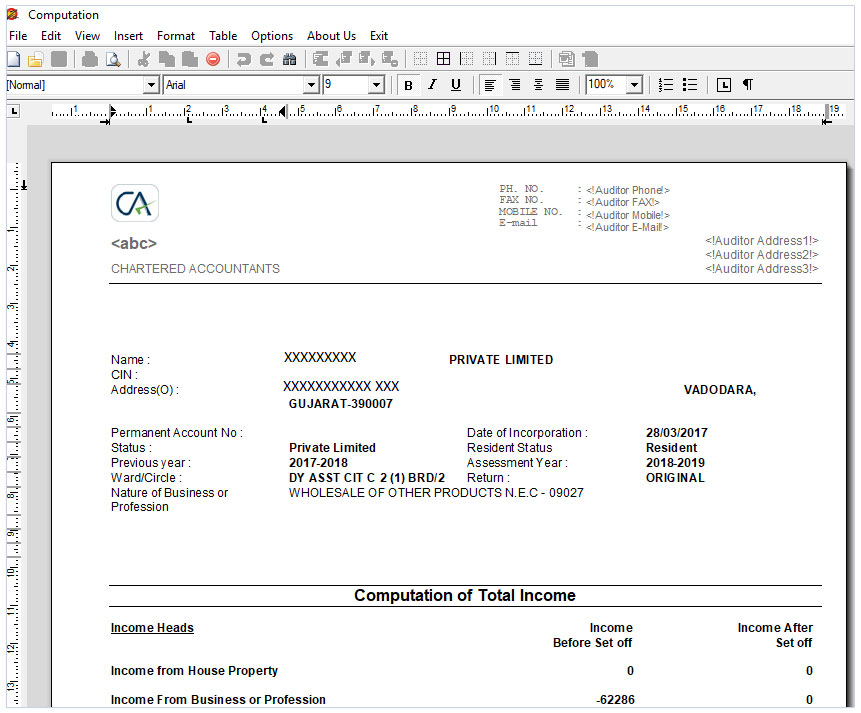This screenshot has width=861, height=713.
Task: Click the delete table row icon
Action: click(x=390, y=59)
